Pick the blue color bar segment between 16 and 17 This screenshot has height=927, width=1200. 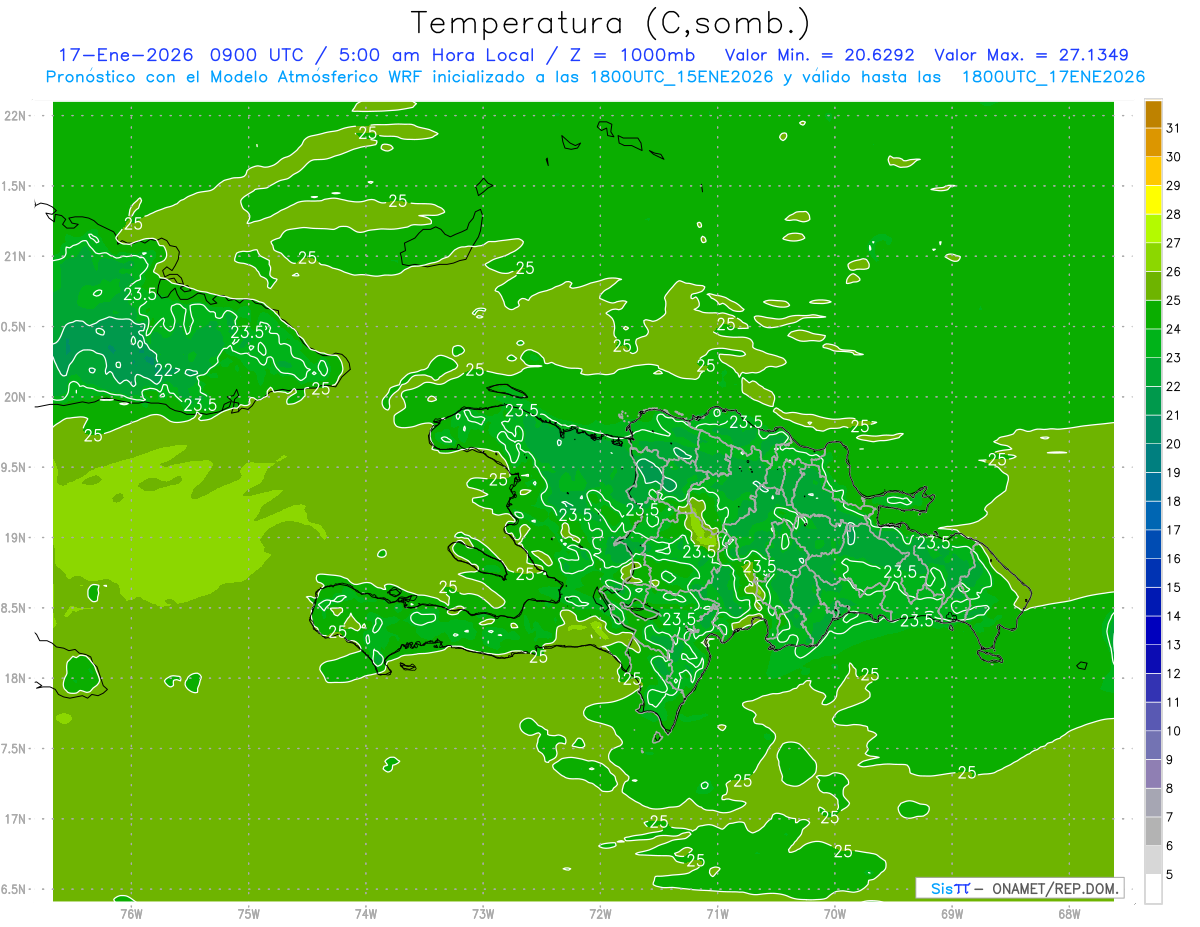1153,544
